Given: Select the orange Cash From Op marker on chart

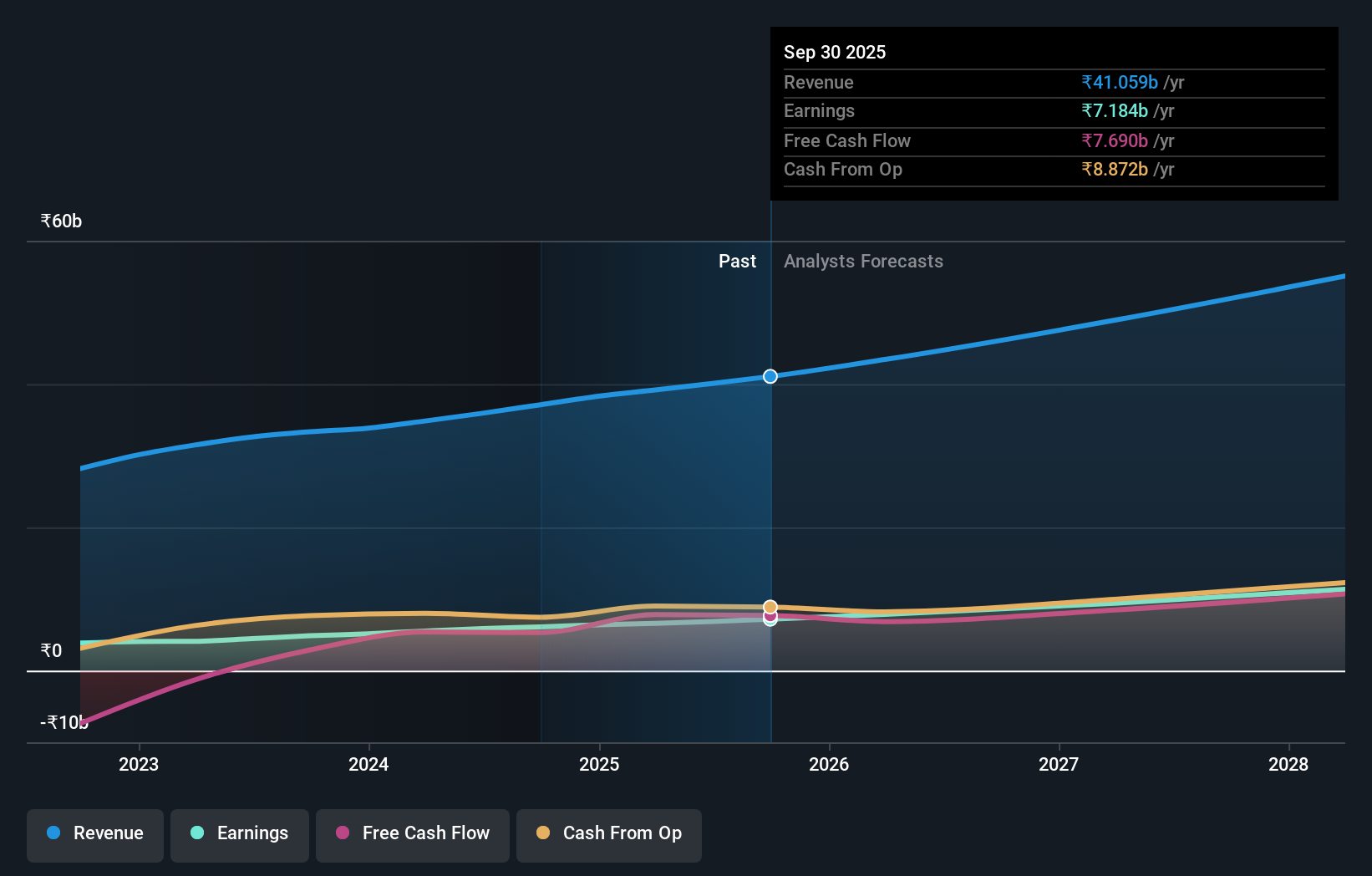Looking at the screenshot, I should (x=770, y=605).
